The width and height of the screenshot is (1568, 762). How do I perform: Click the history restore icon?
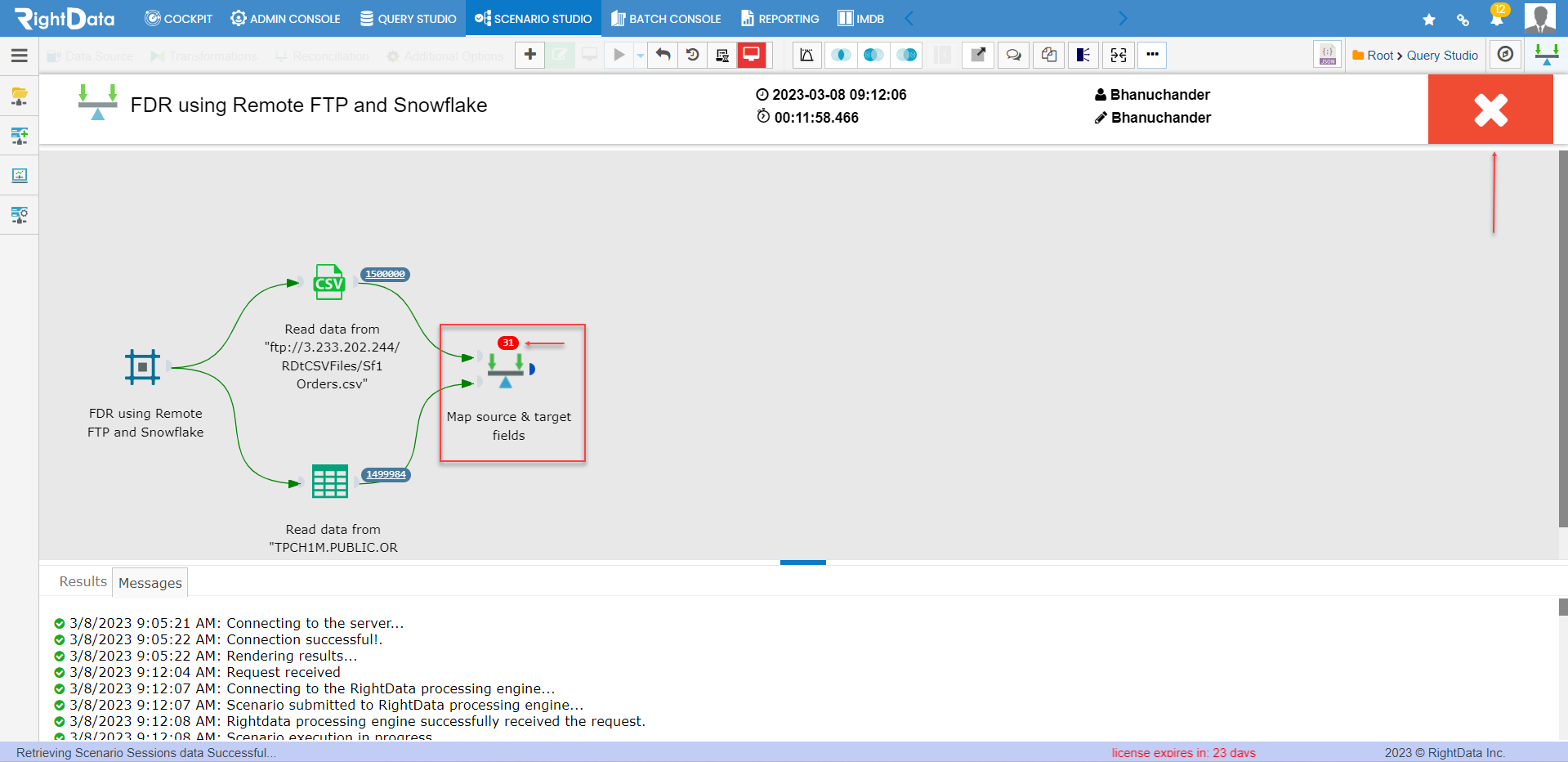pyautogui.click(x=693, y=55)
